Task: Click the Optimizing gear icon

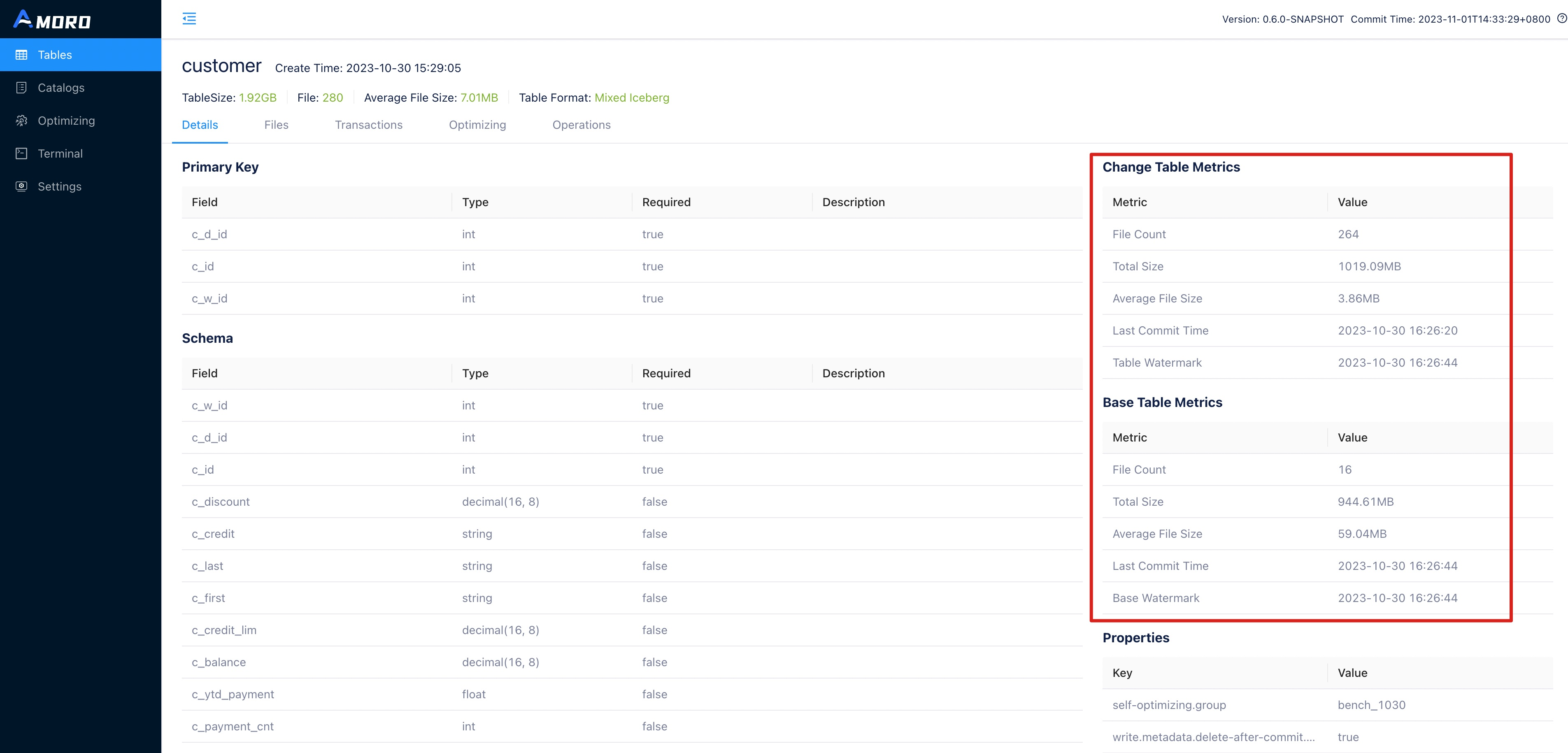Action: point(21,121)
